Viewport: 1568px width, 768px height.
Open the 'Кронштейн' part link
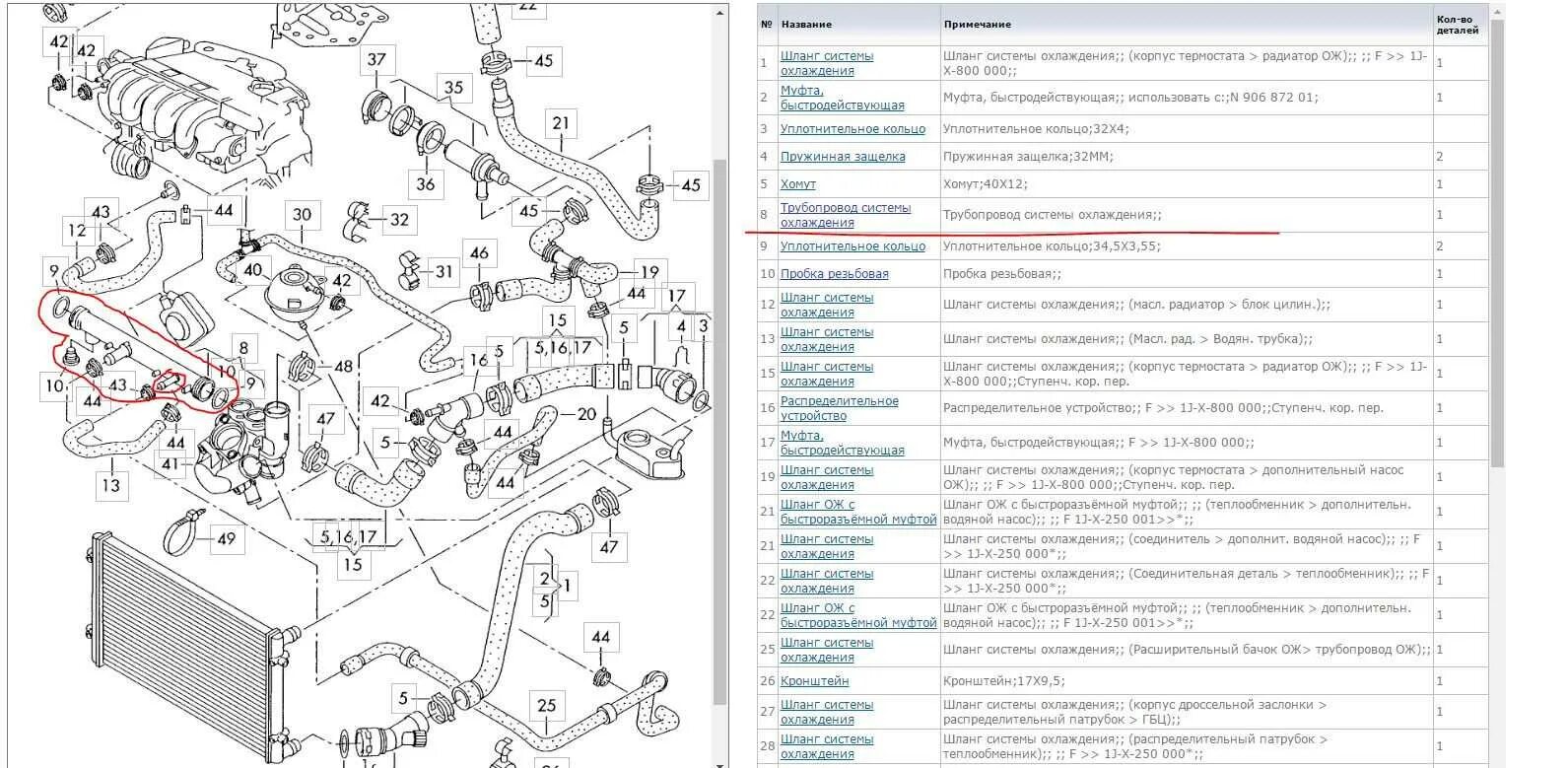814,681
